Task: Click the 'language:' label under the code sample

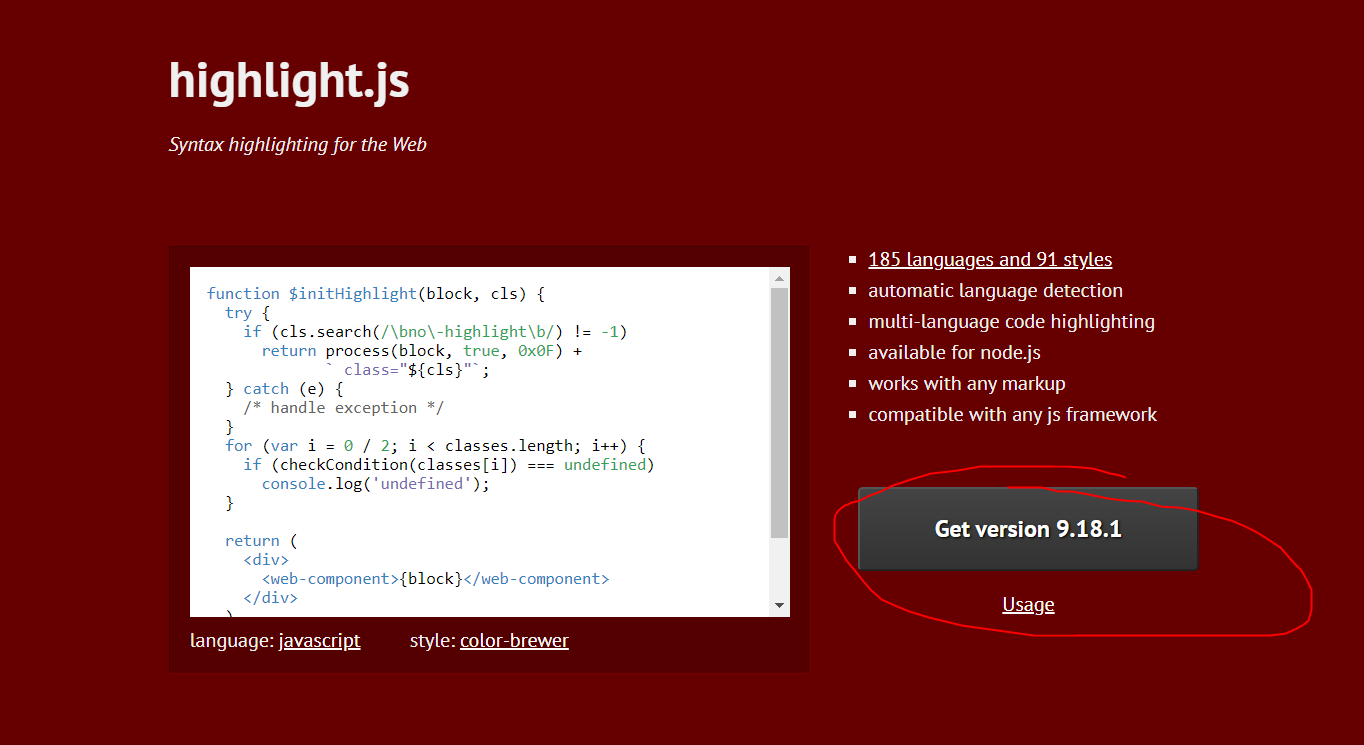Action: tap(231, 640)
